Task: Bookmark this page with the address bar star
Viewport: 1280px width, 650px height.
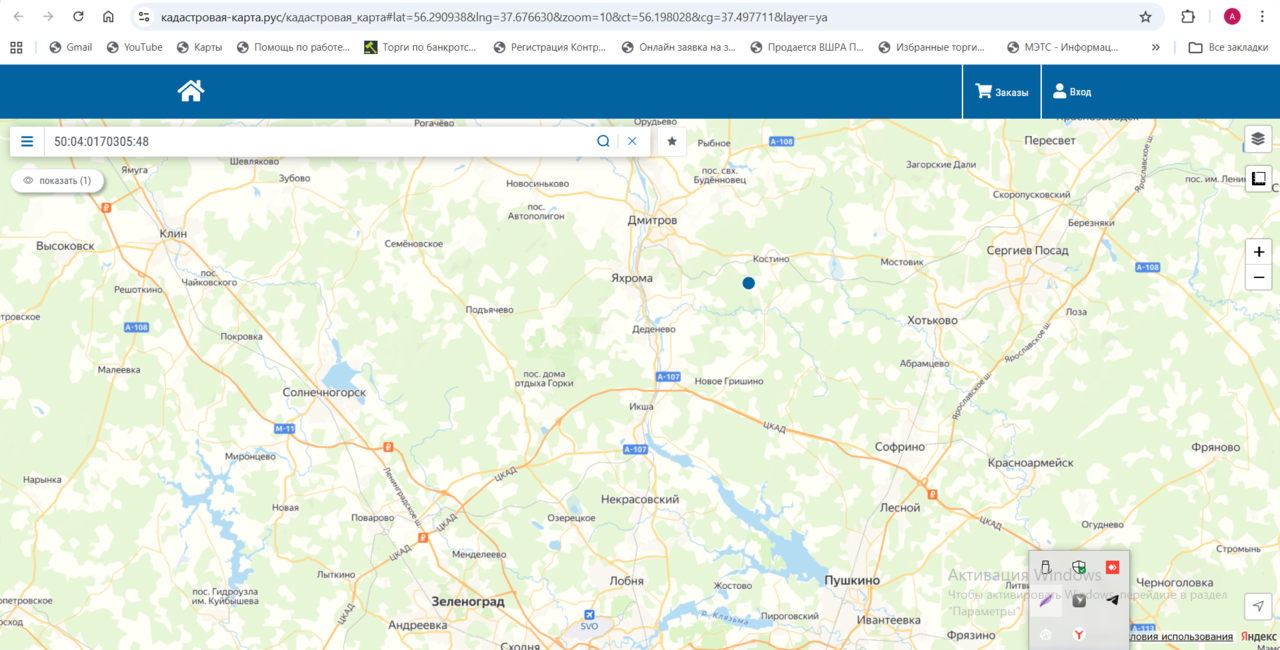Action: 1145,17
